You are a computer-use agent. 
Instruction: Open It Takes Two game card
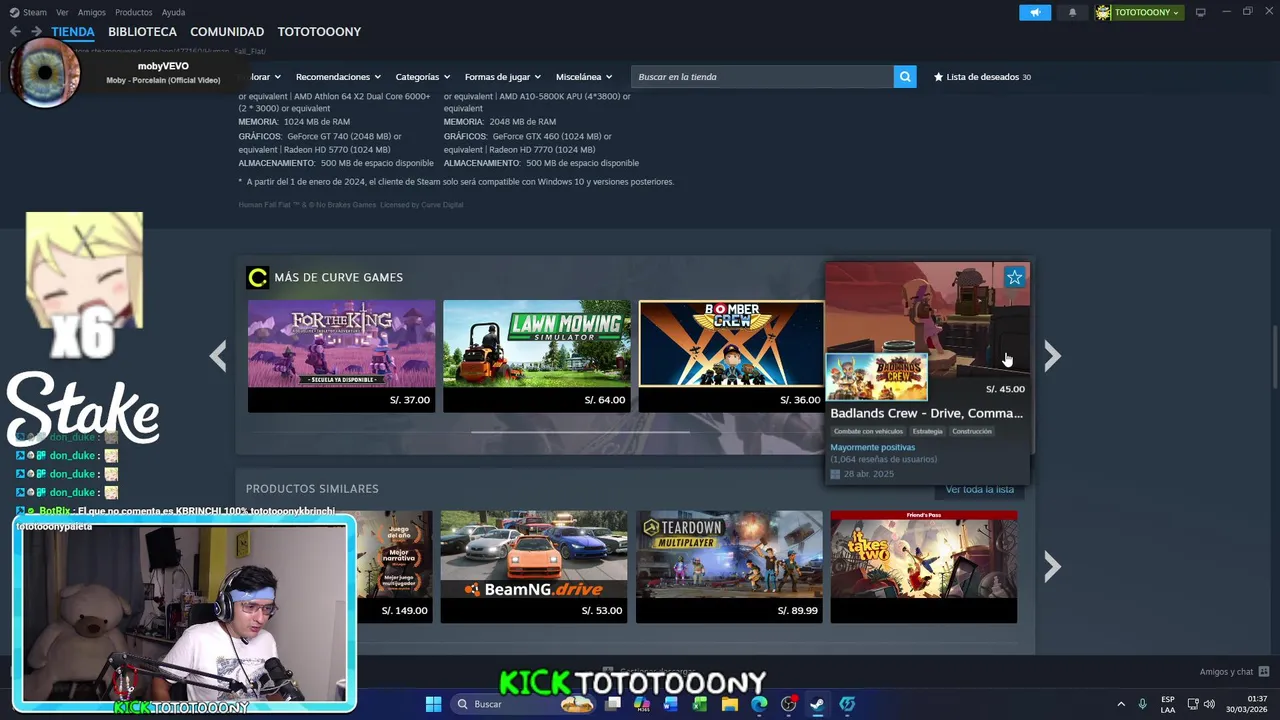coord(923,567)
